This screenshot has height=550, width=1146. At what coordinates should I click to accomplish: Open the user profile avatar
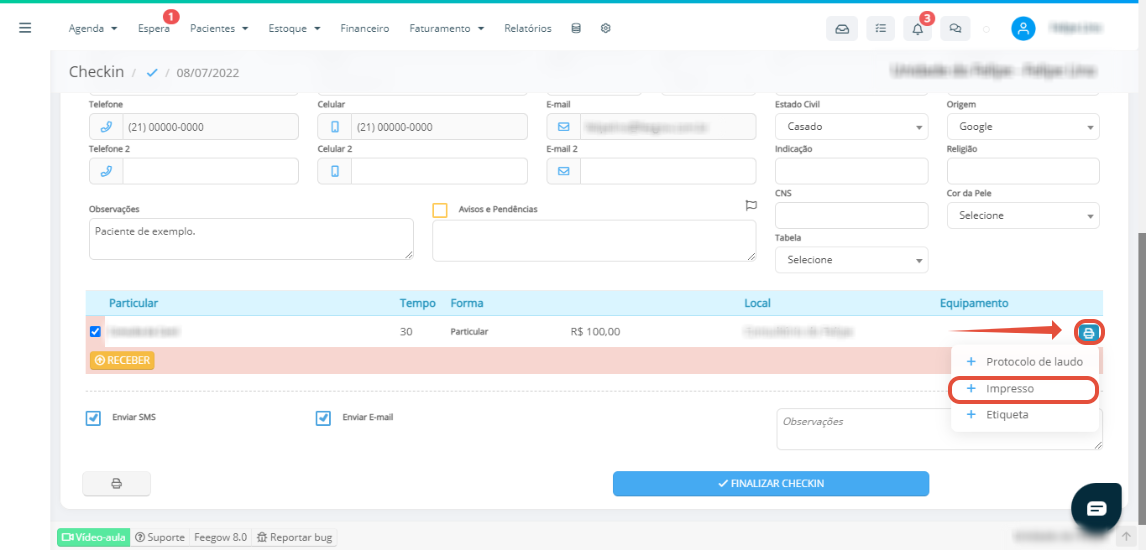click(x=1023, y=28)
